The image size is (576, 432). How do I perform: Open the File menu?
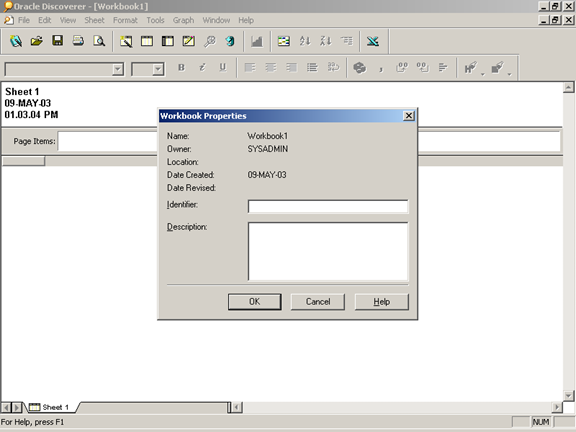coord(24,20)
